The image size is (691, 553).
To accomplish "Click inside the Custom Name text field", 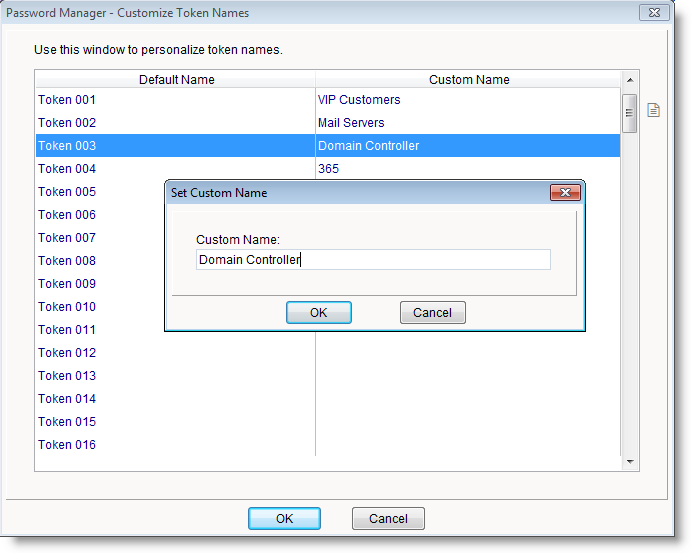I will click(373, 260).
